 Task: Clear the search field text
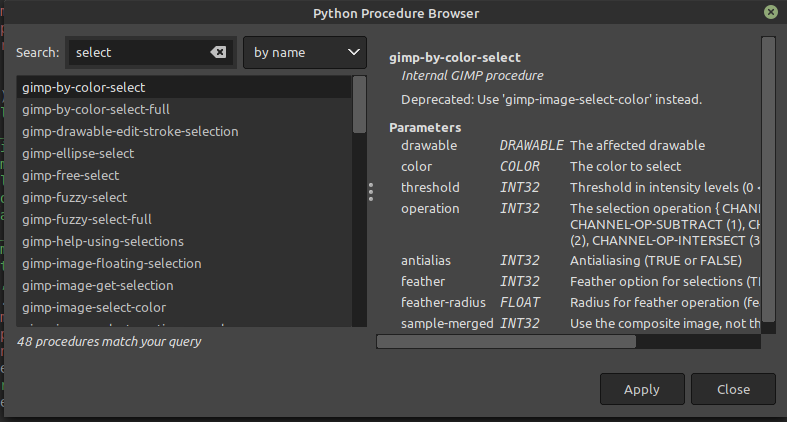218,52
